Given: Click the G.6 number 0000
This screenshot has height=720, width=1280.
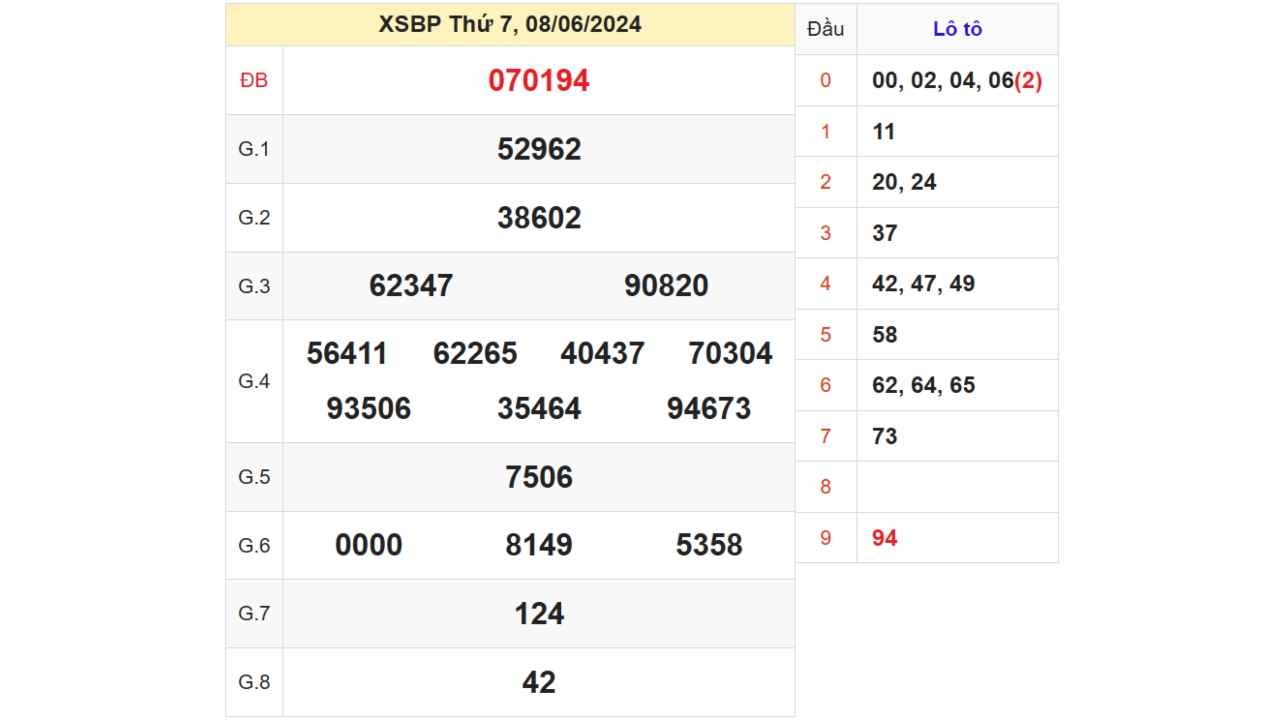Looking at the screenshot, I should [369, 545].
